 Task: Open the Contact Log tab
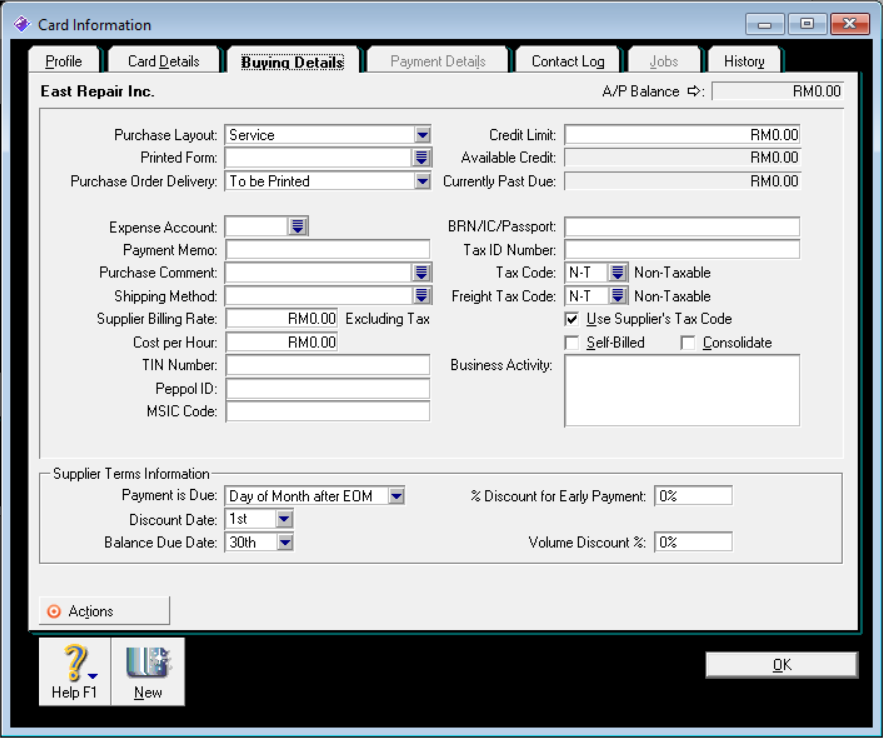[568, 62]
